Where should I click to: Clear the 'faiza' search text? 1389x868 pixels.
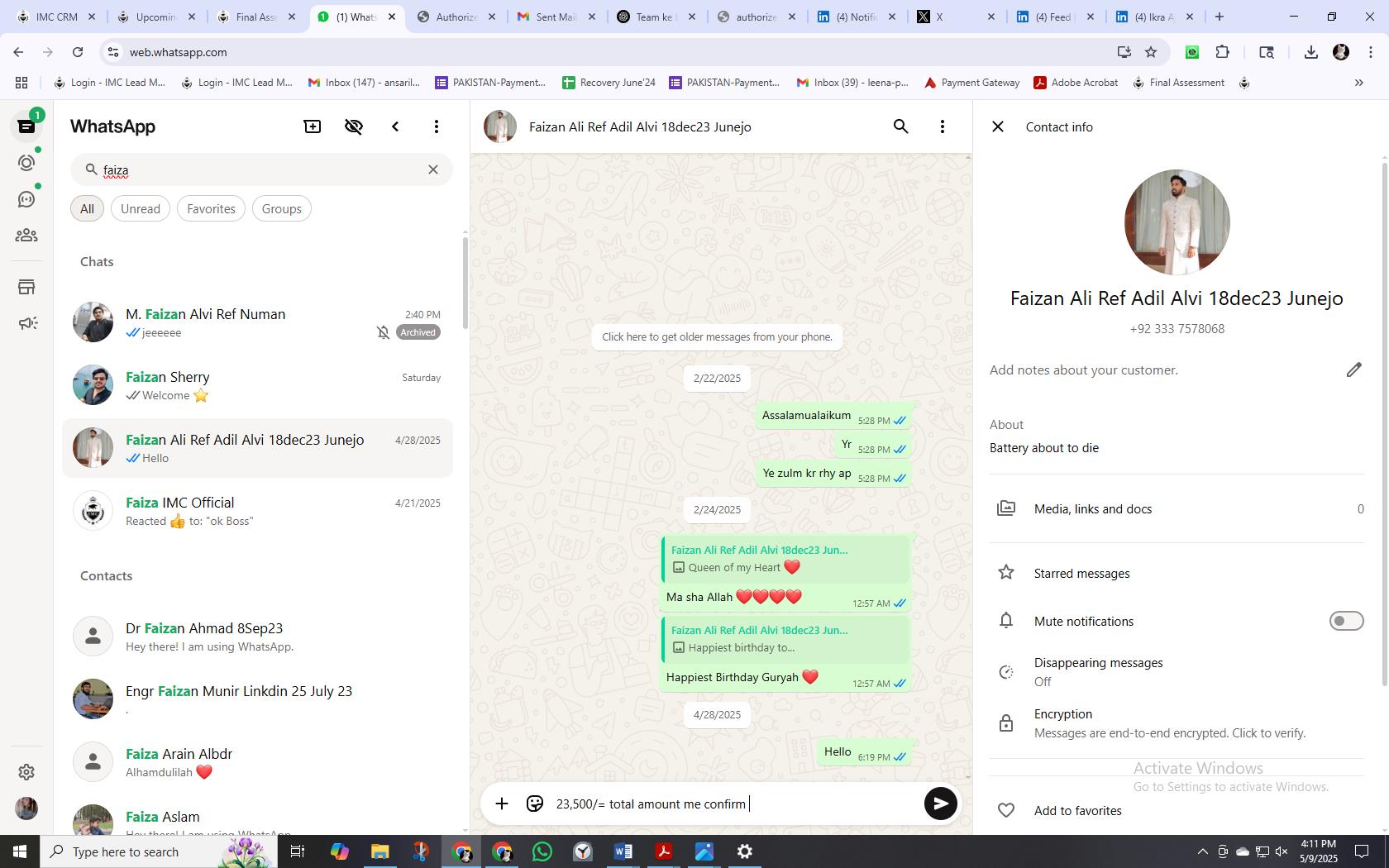432,169
